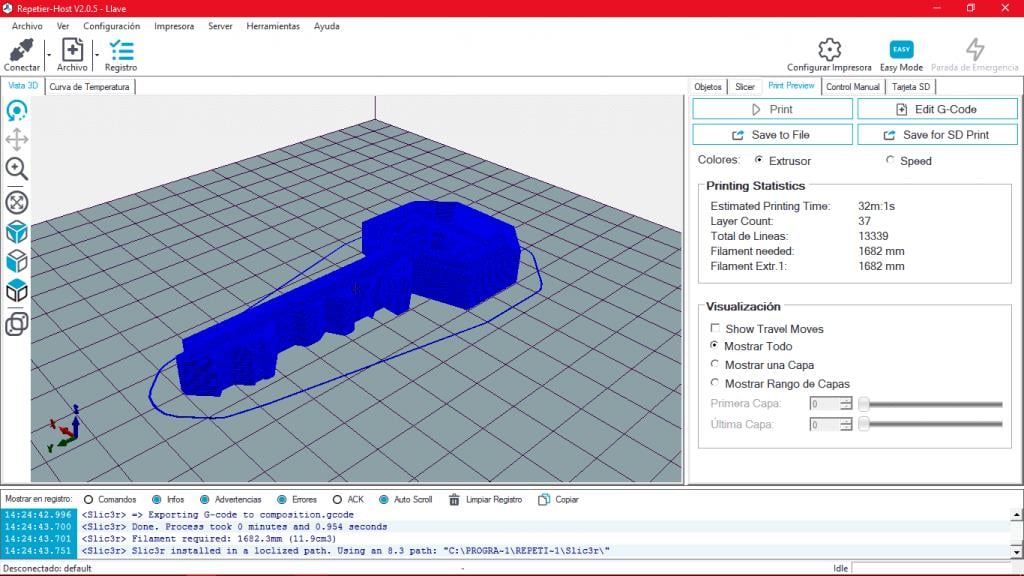Toggle ACK log filter
This screenshot has height=576, width=1024.
[x=337, y=500]
